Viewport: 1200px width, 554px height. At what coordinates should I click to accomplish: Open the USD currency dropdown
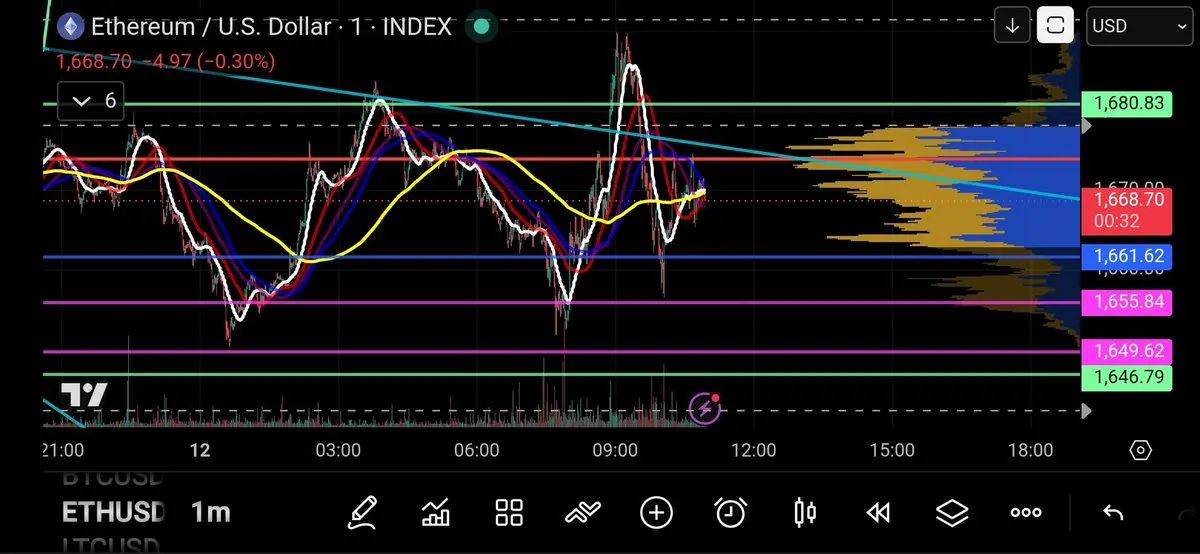(1138, 26)
